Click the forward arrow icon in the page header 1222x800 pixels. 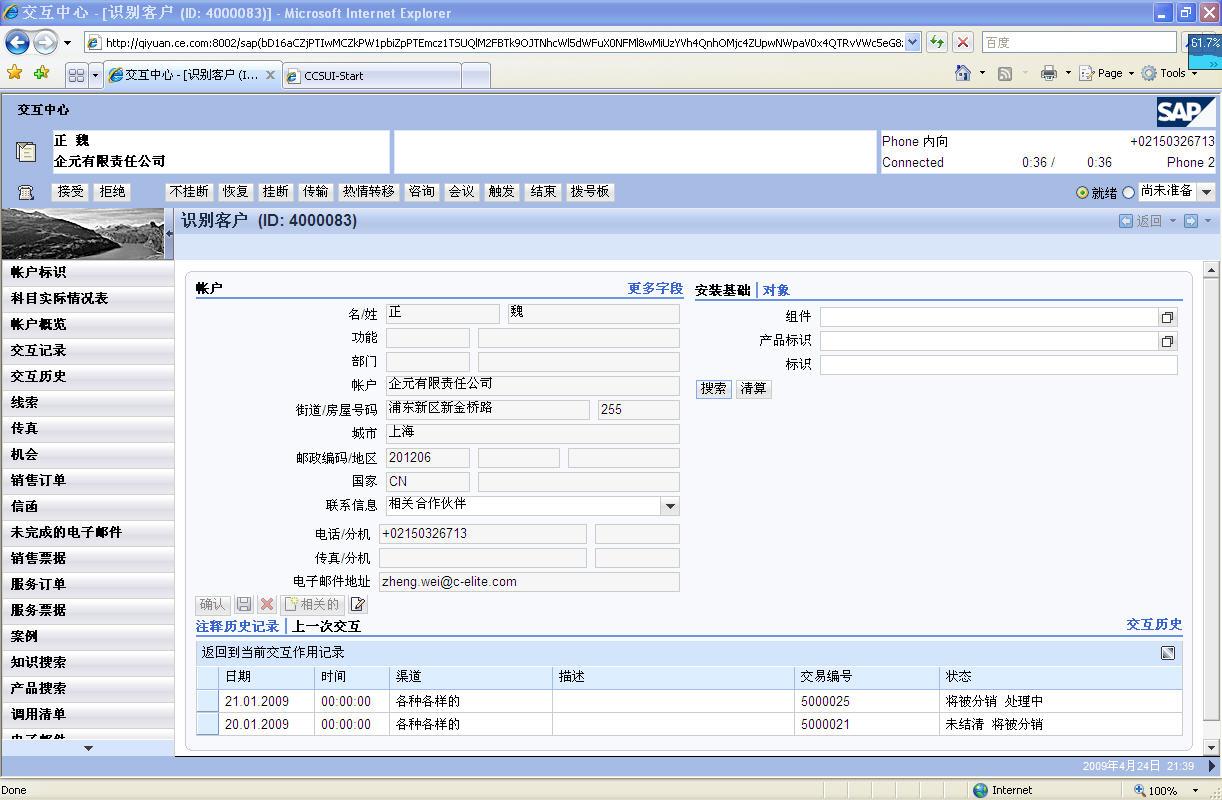point(1190,221)
